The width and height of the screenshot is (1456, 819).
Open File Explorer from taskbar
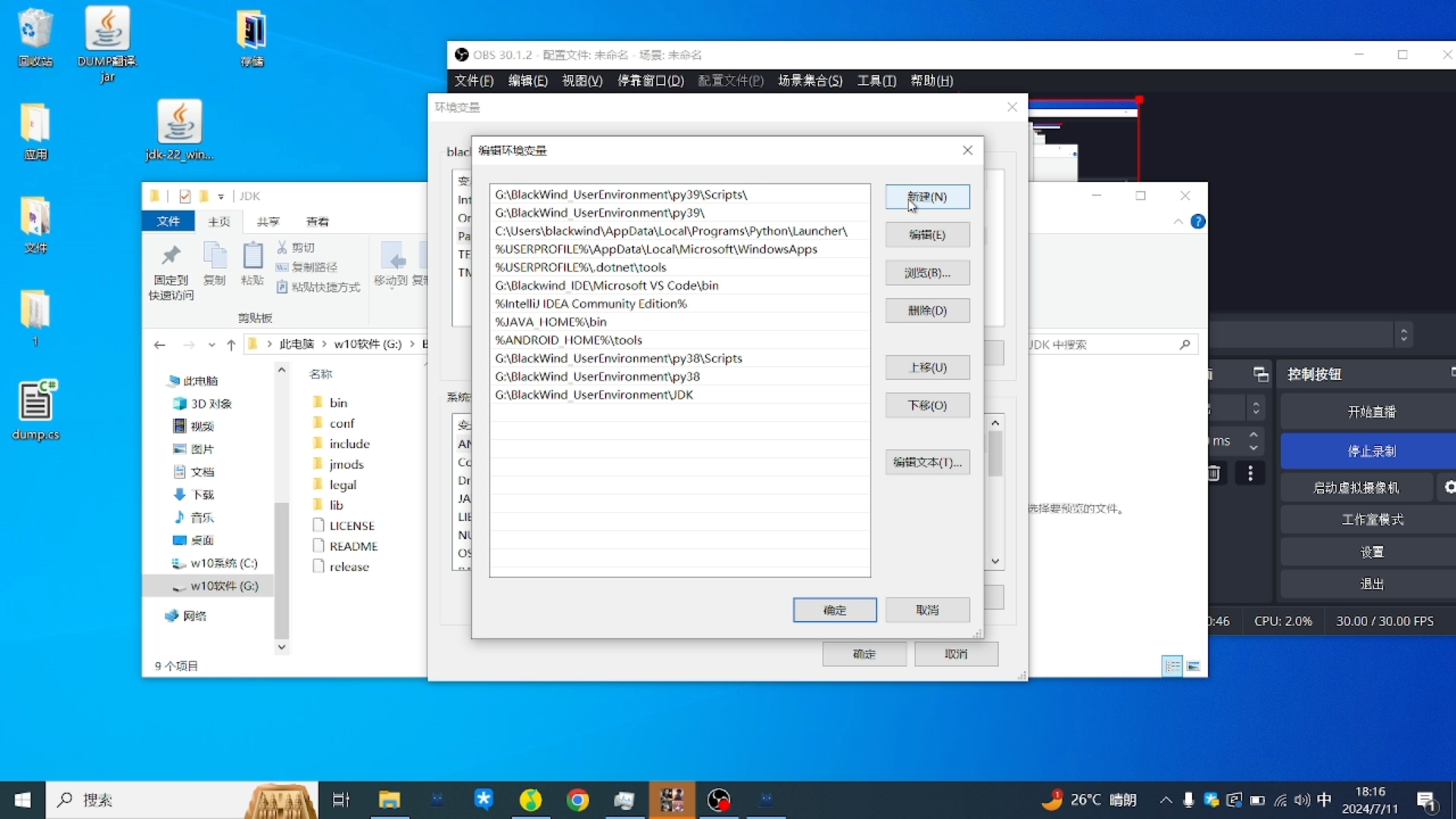click(389, 799)
